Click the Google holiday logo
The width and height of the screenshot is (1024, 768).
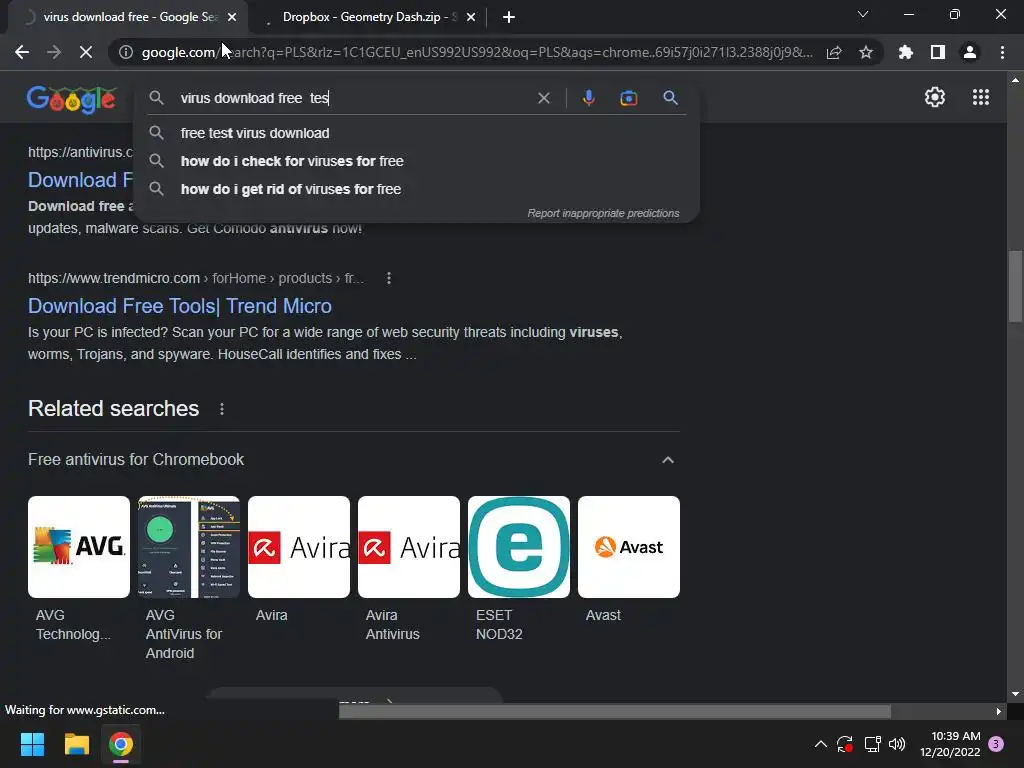click(72, 99)
